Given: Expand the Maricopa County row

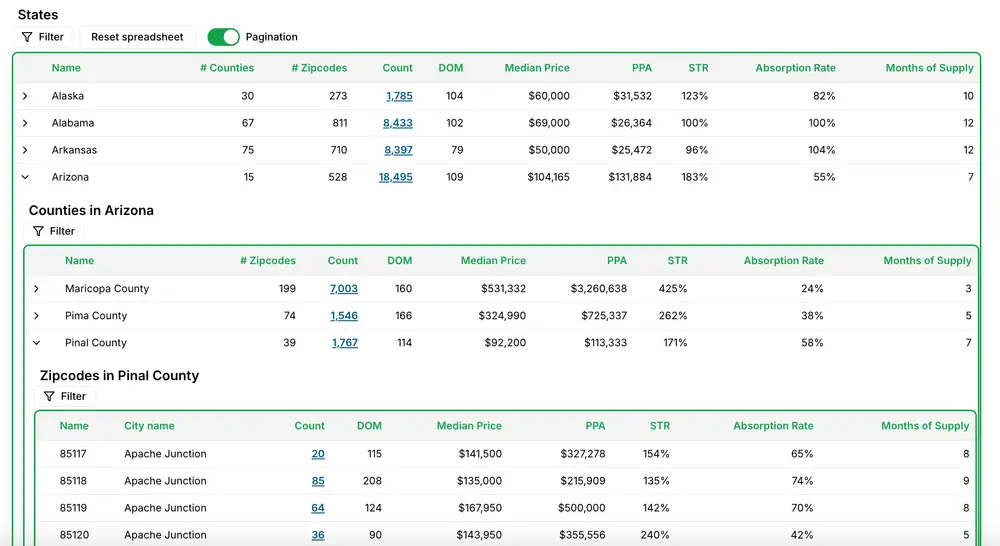Looking at the screenshot, I should tap(36, 288).
